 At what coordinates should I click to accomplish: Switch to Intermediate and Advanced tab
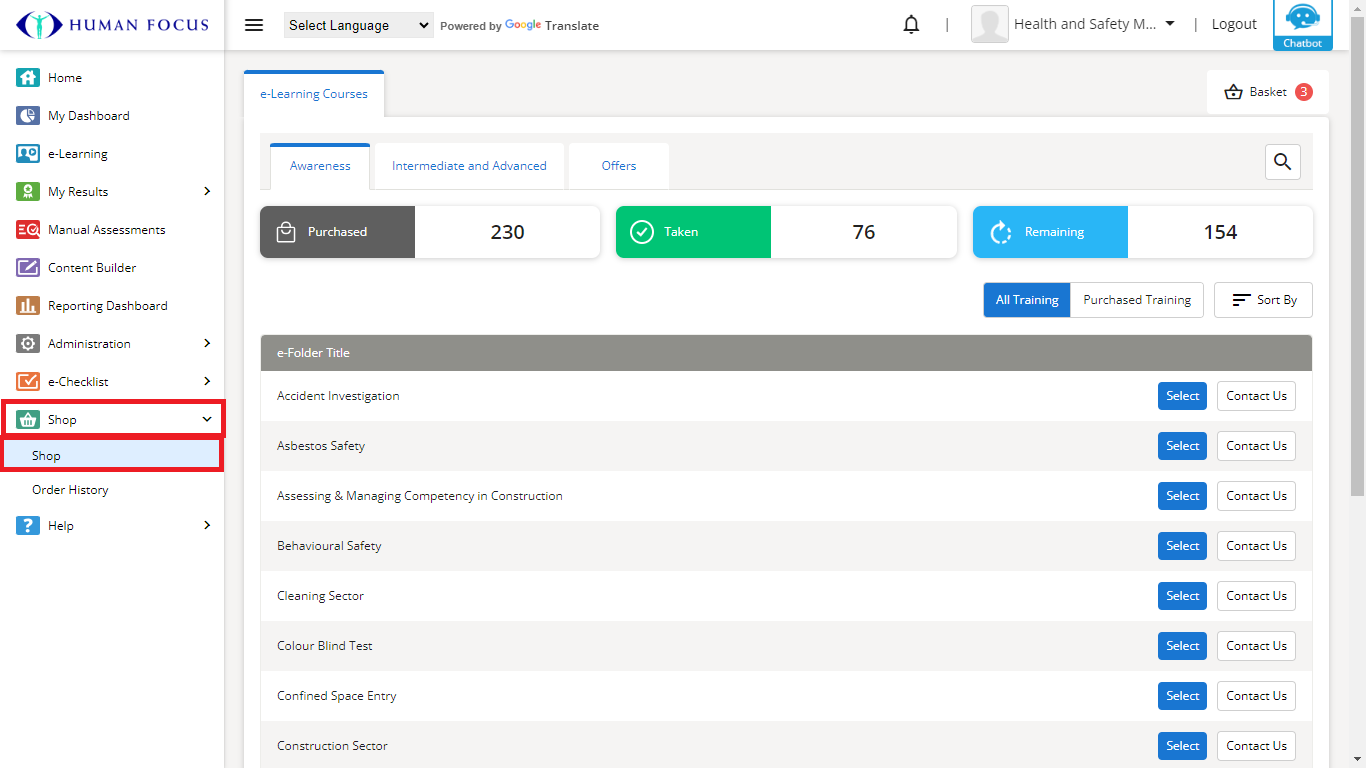pos(469,166)
